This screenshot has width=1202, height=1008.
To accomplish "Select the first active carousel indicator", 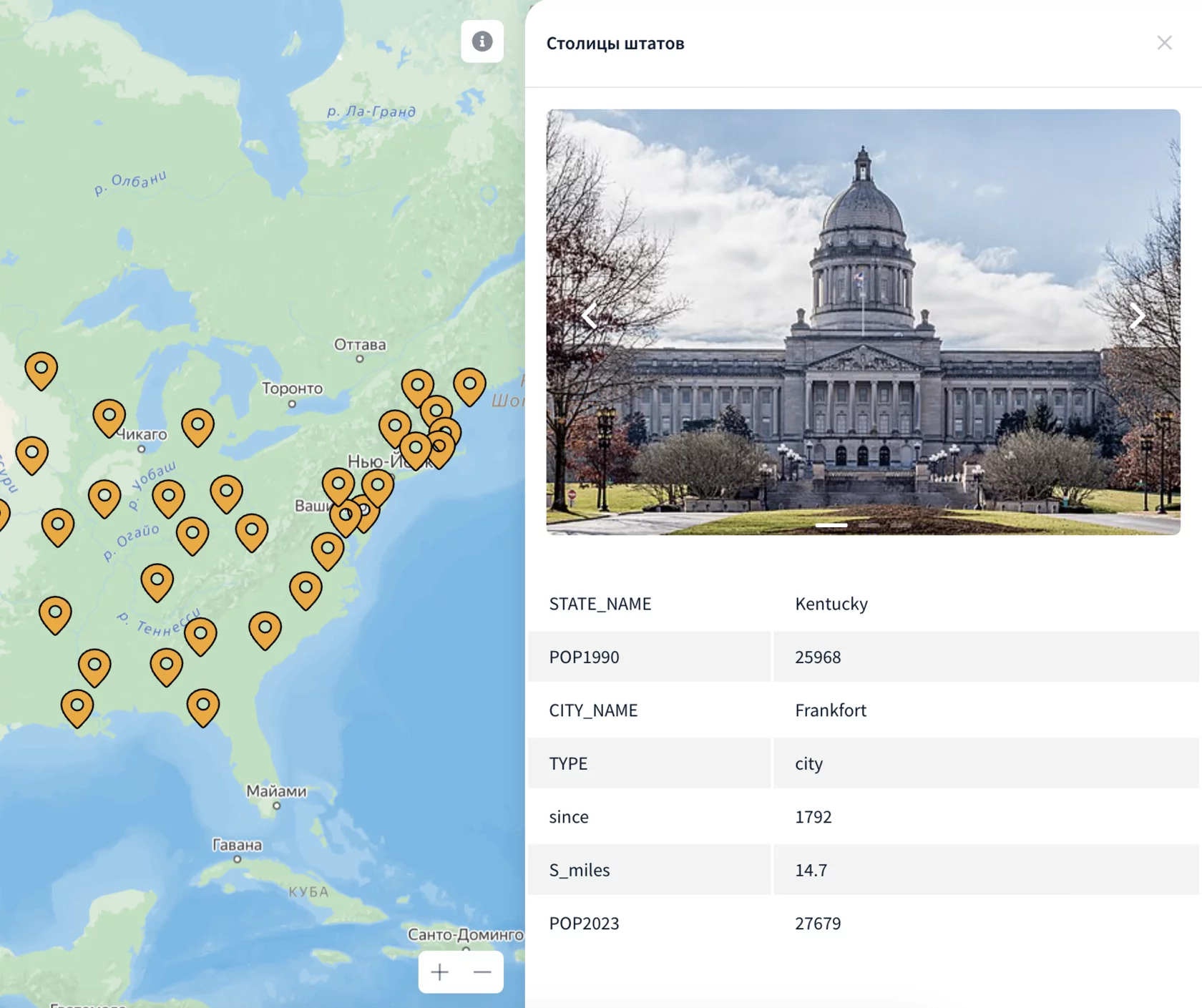I will click(831, 525).
